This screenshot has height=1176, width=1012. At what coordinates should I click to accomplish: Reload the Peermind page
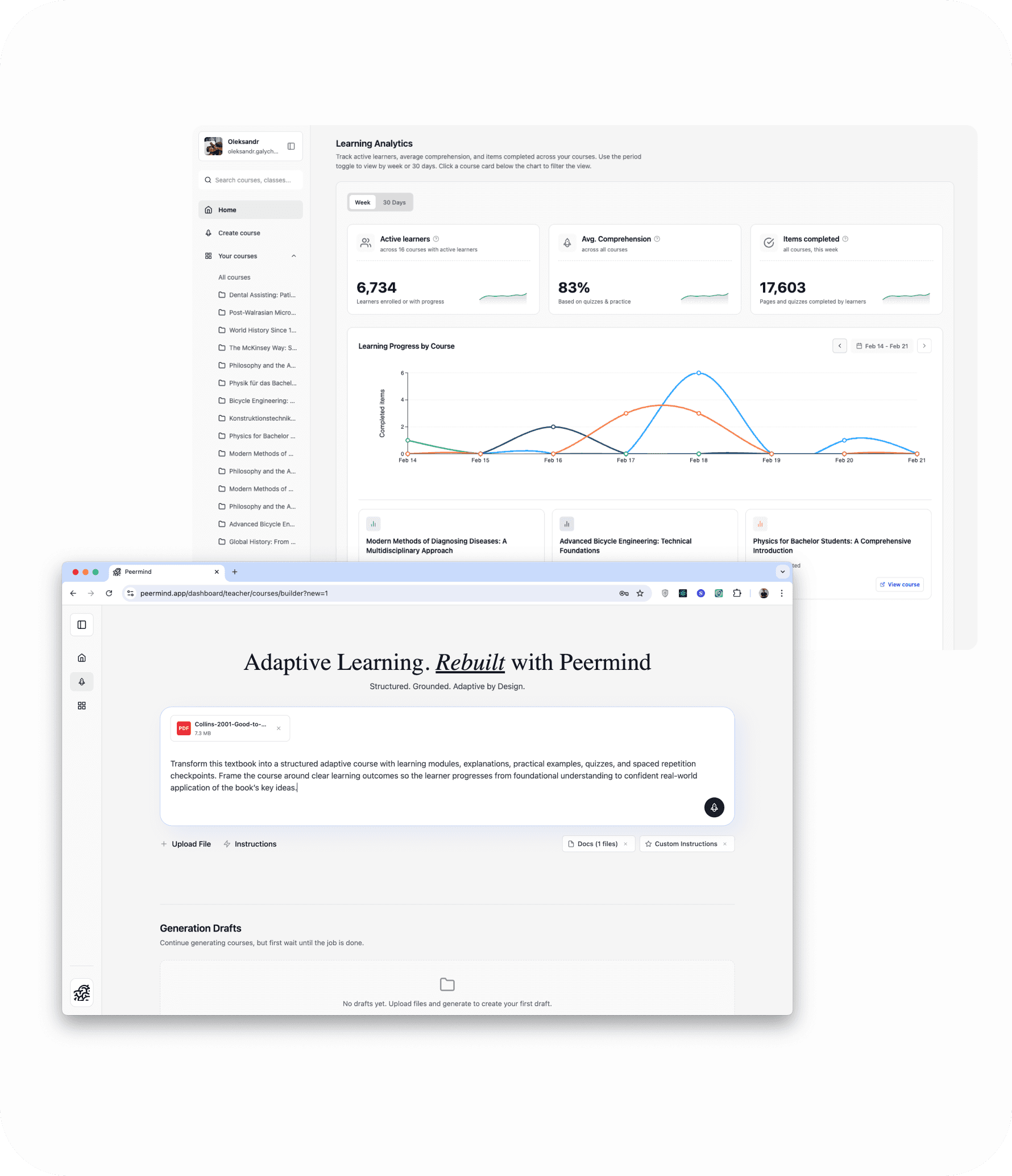pyautogui.click(x=109, y=593)
